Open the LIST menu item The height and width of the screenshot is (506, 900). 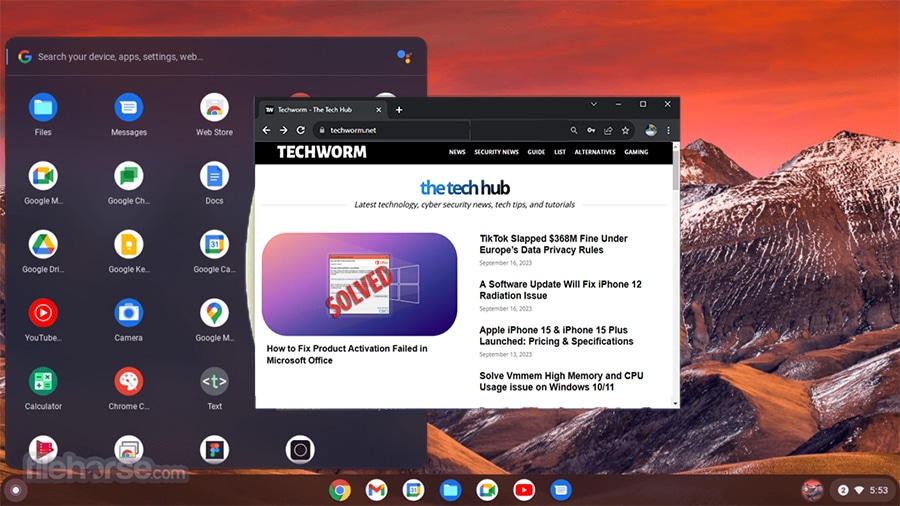coord(560,152)
